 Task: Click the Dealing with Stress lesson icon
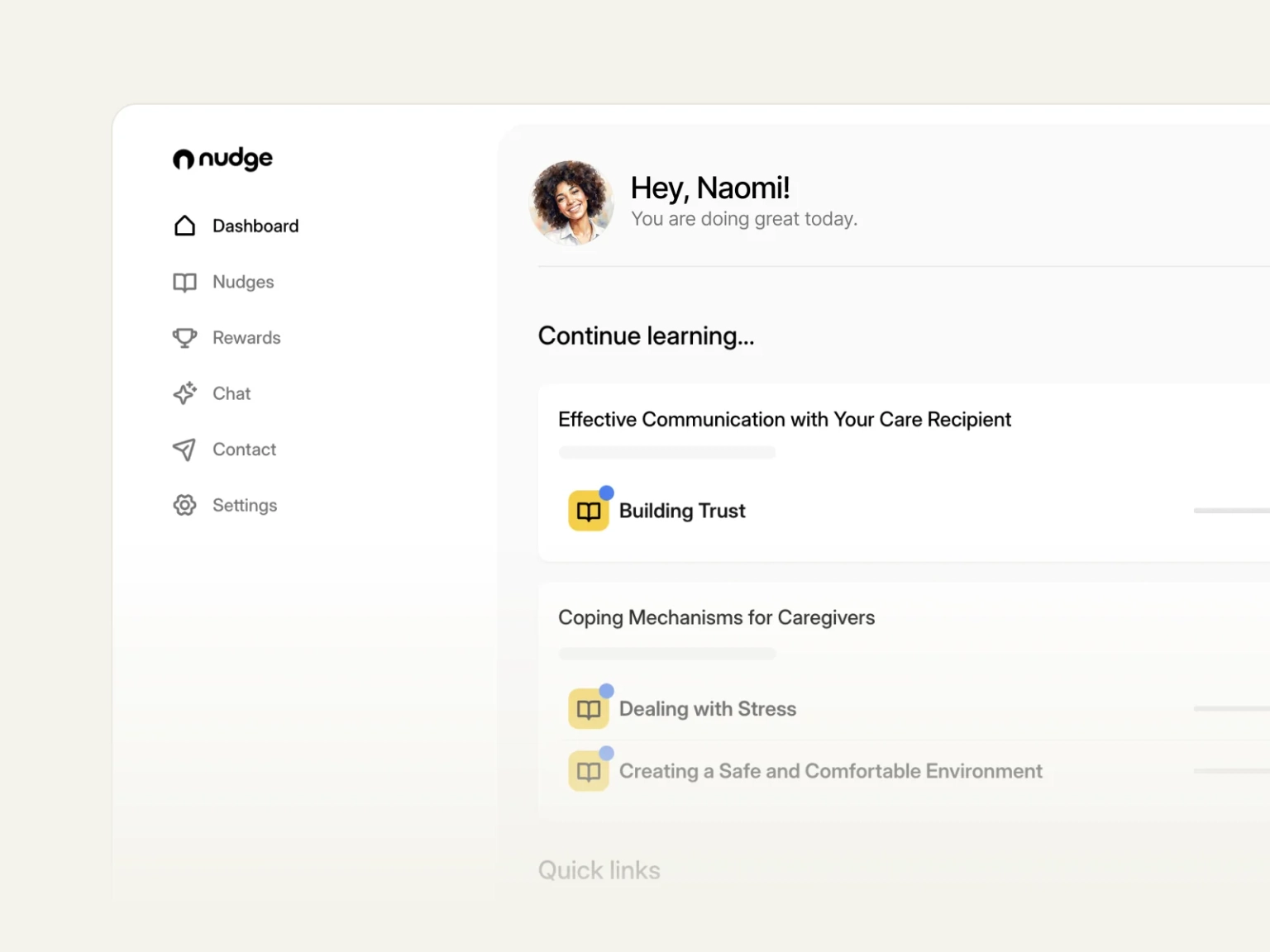[588, 709]
